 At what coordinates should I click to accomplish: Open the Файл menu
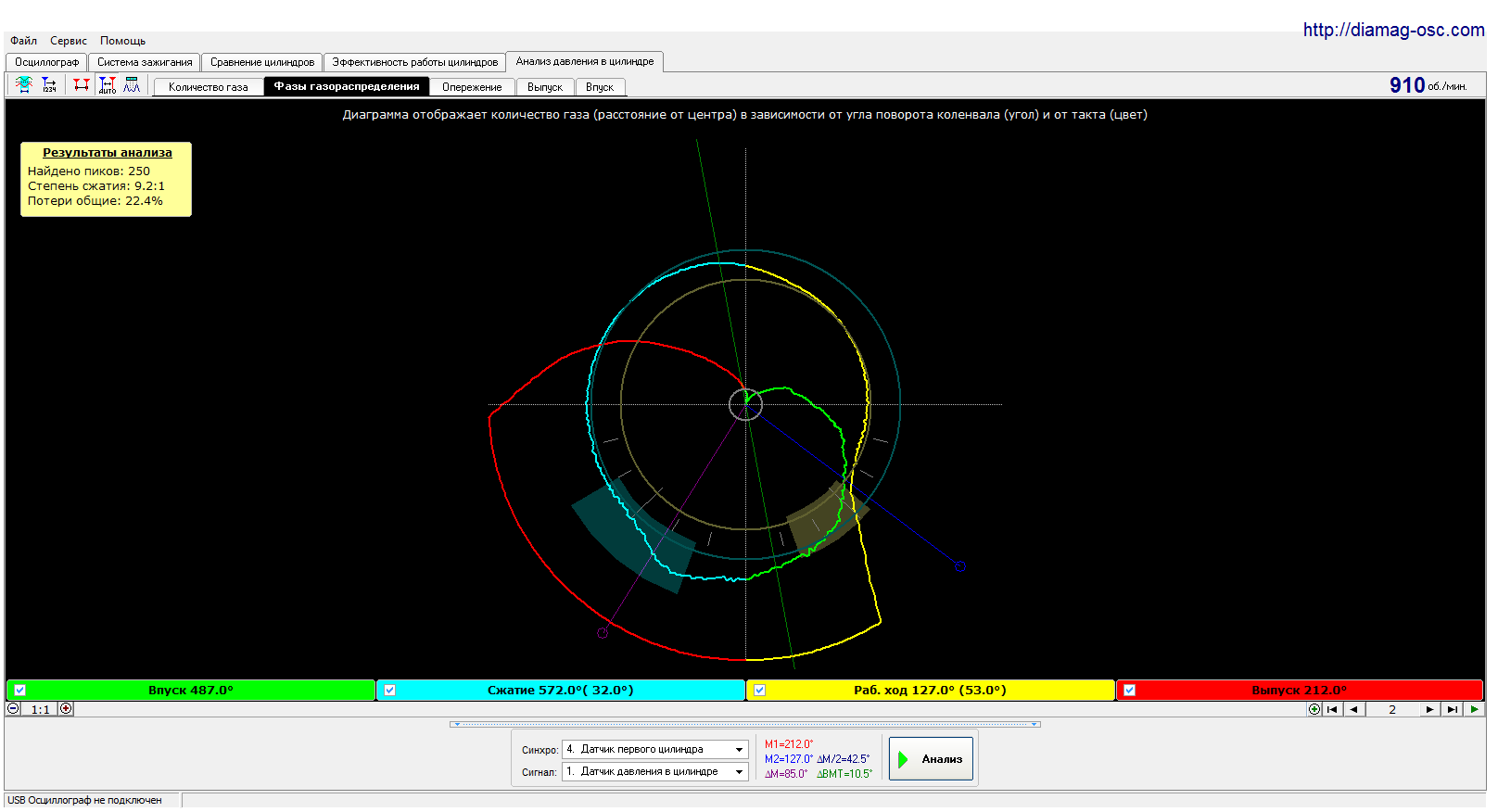24,41
